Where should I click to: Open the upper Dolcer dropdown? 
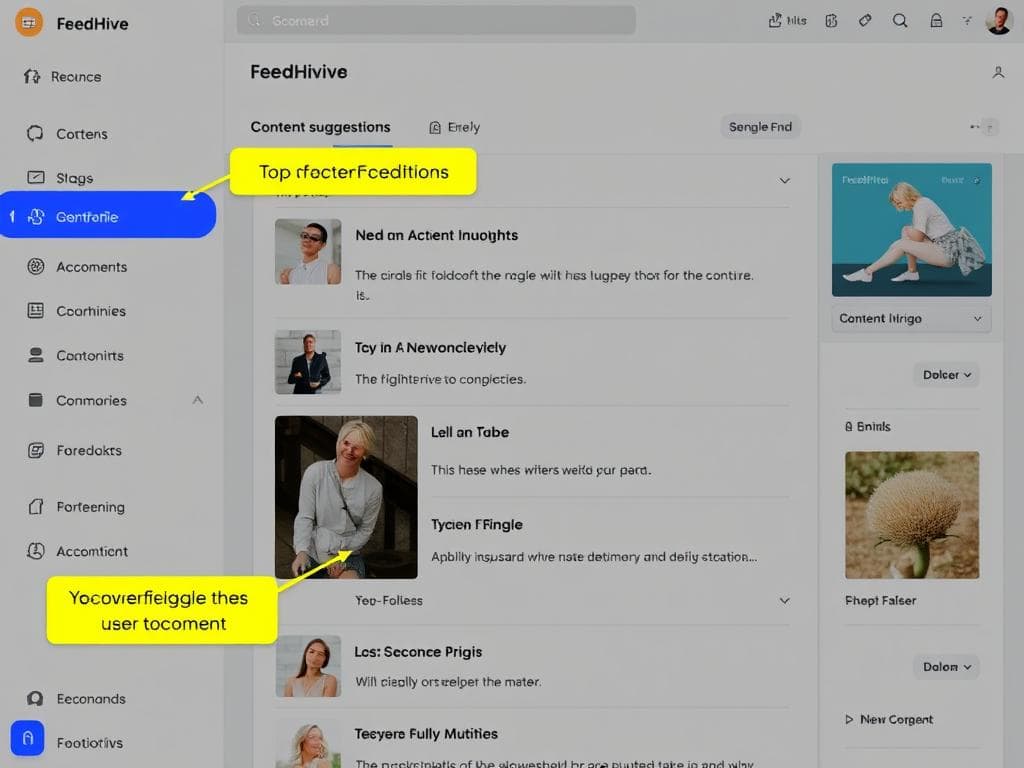[946, 375]
